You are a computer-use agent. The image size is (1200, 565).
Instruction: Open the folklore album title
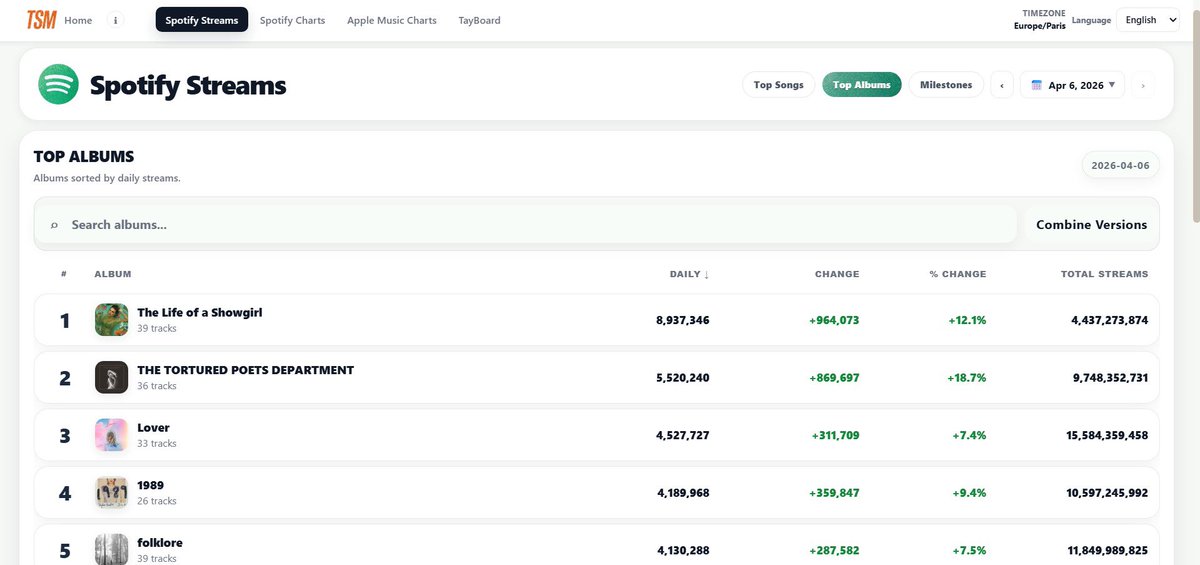click(x=160, y=543)
